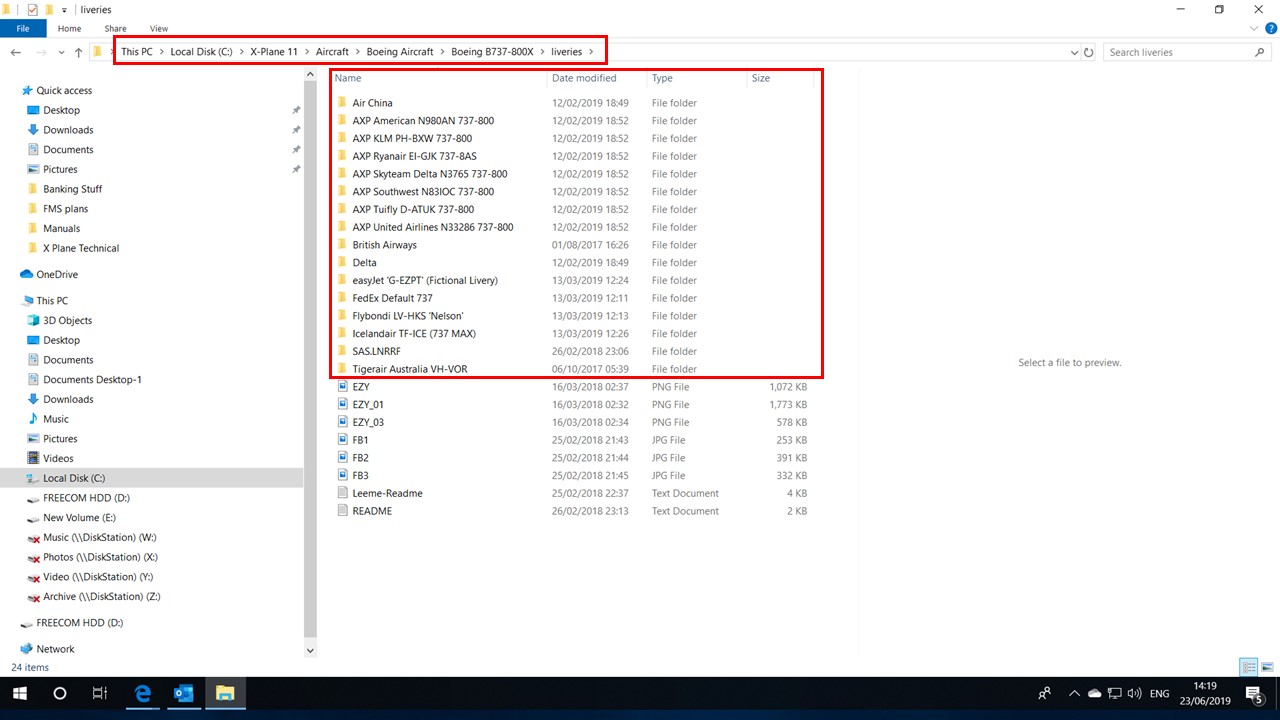Open the File menu tab
Screen dimensions: 1280x720
pos(23,29)
